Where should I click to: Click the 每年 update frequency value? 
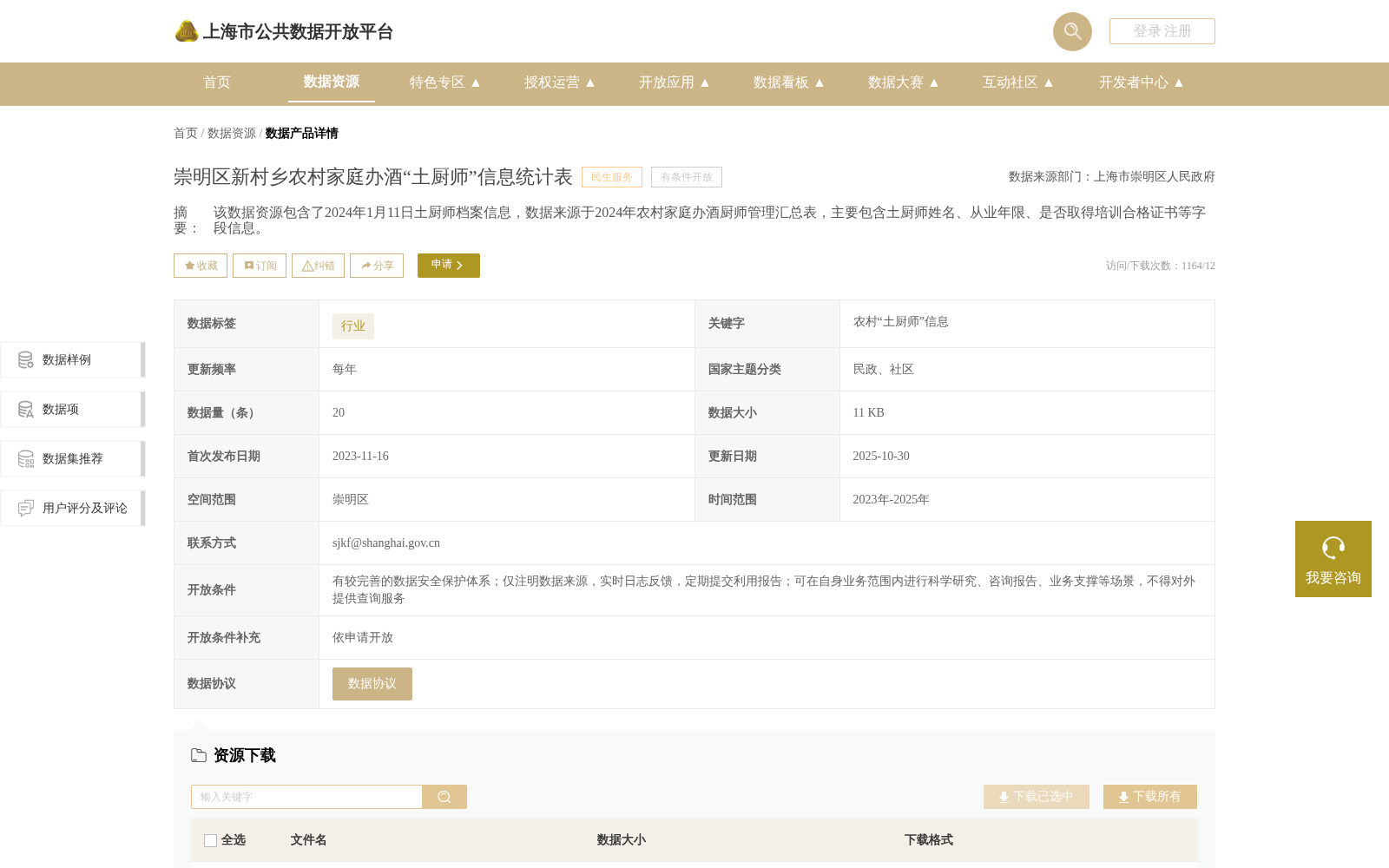point(345,370)
